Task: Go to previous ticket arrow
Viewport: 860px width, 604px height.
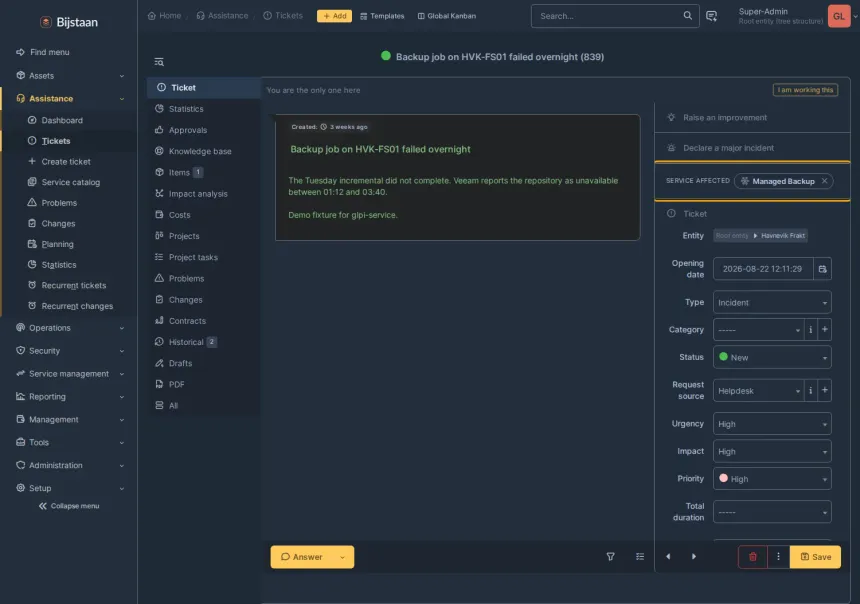Action: pyautogui.click(x=668, y=557)
